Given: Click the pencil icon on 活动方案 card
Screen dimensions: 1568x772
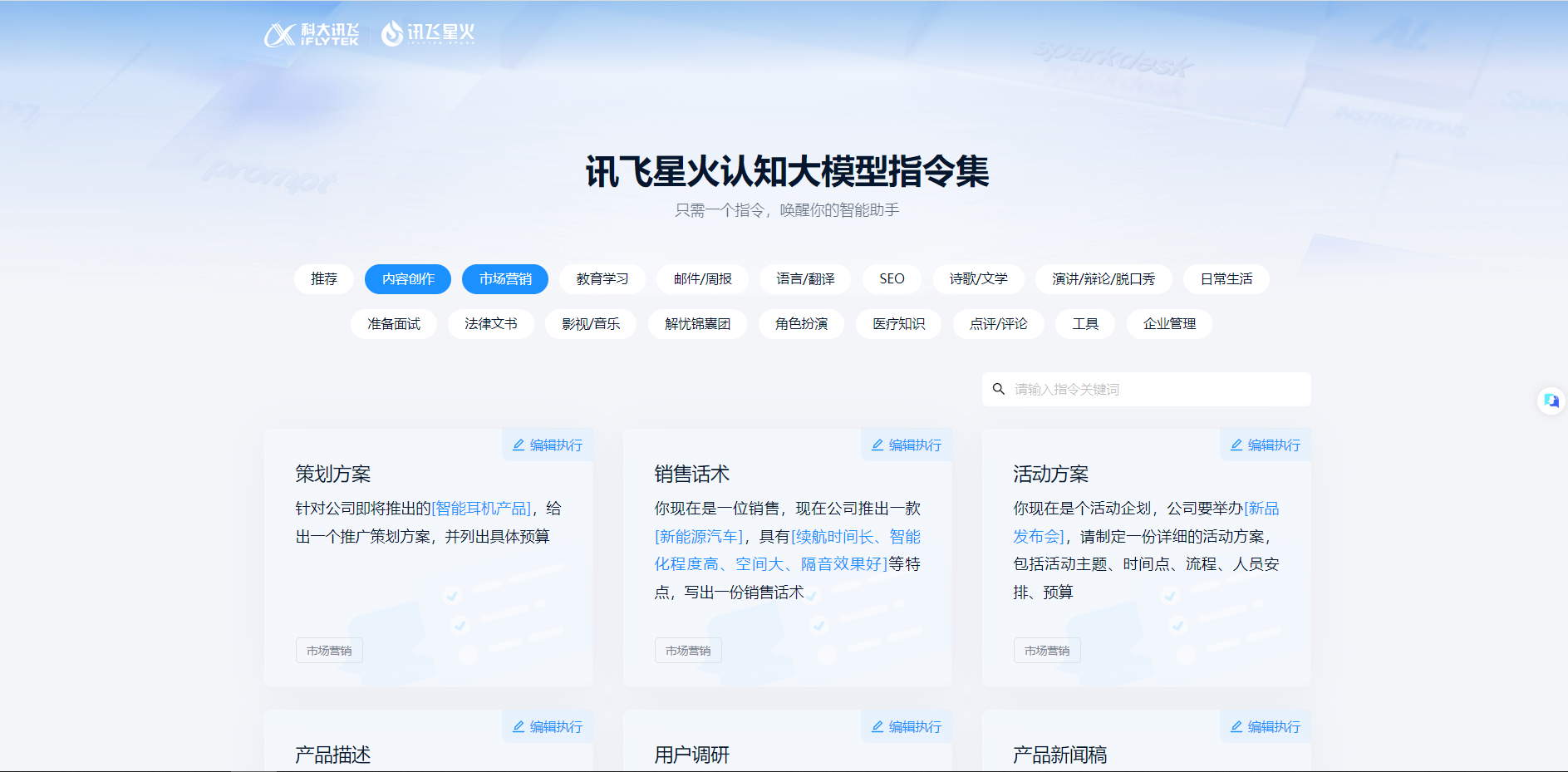Looking at the screenshot, I should (1236, 445).
